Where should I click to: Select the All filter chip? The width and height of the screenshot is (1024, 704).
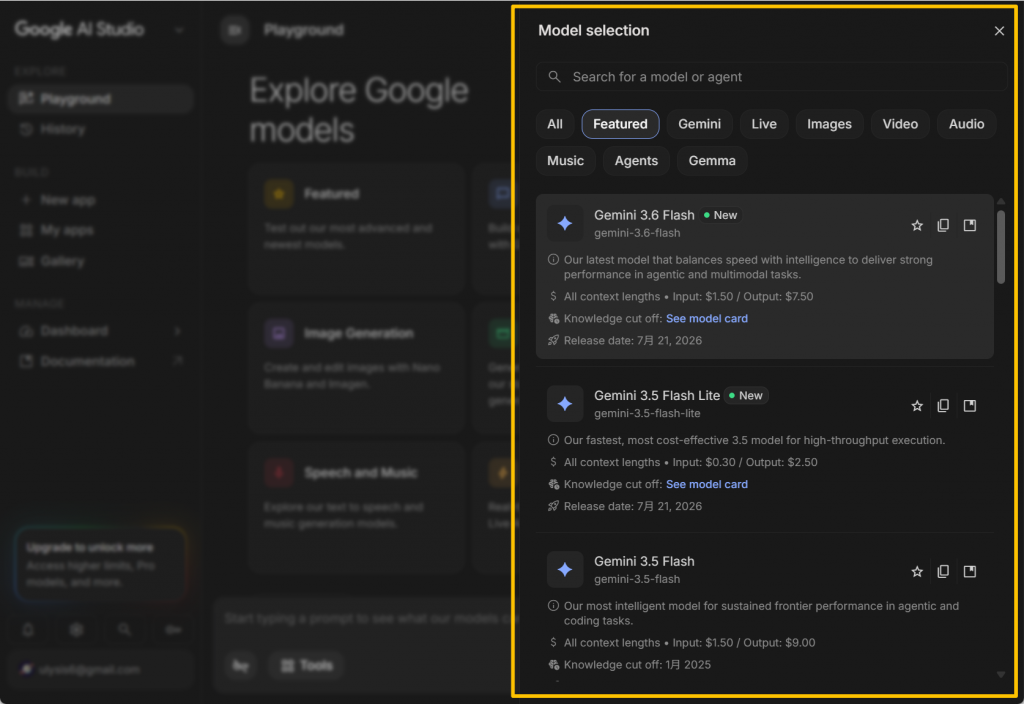pos(555,124)
